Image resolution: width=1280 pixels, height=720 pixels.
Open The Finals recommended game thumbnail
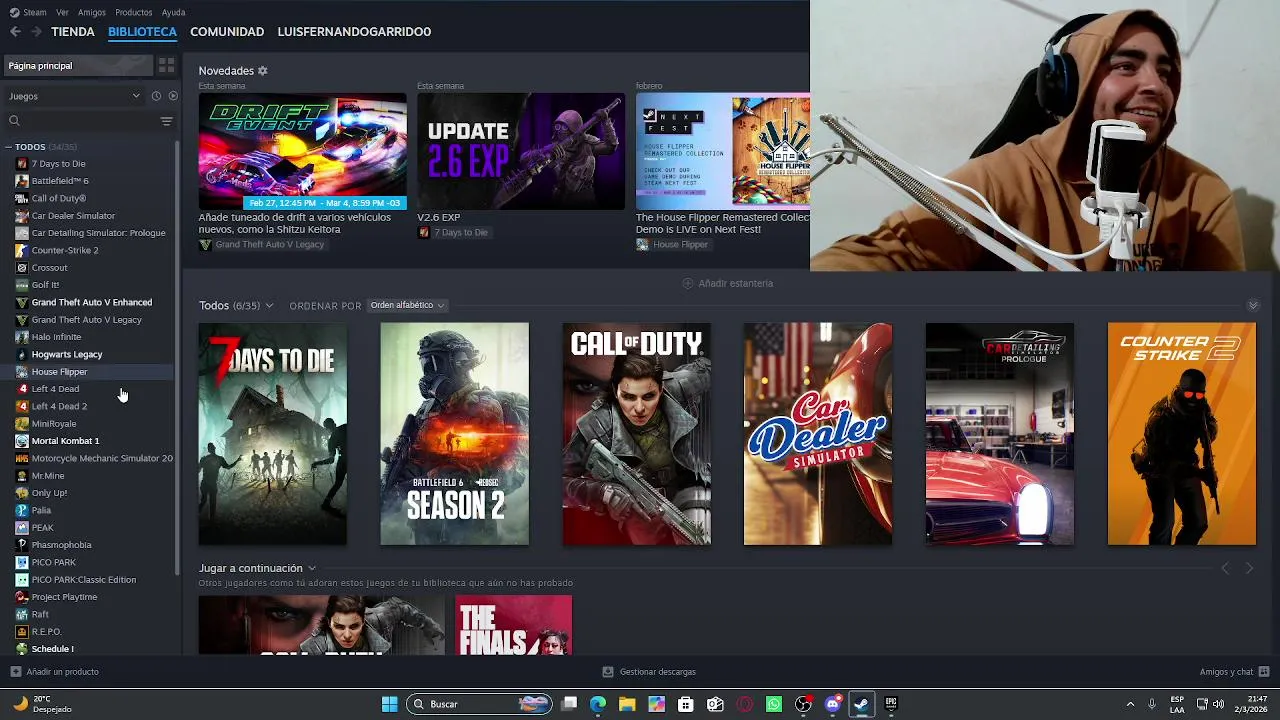tap(514, 625)
